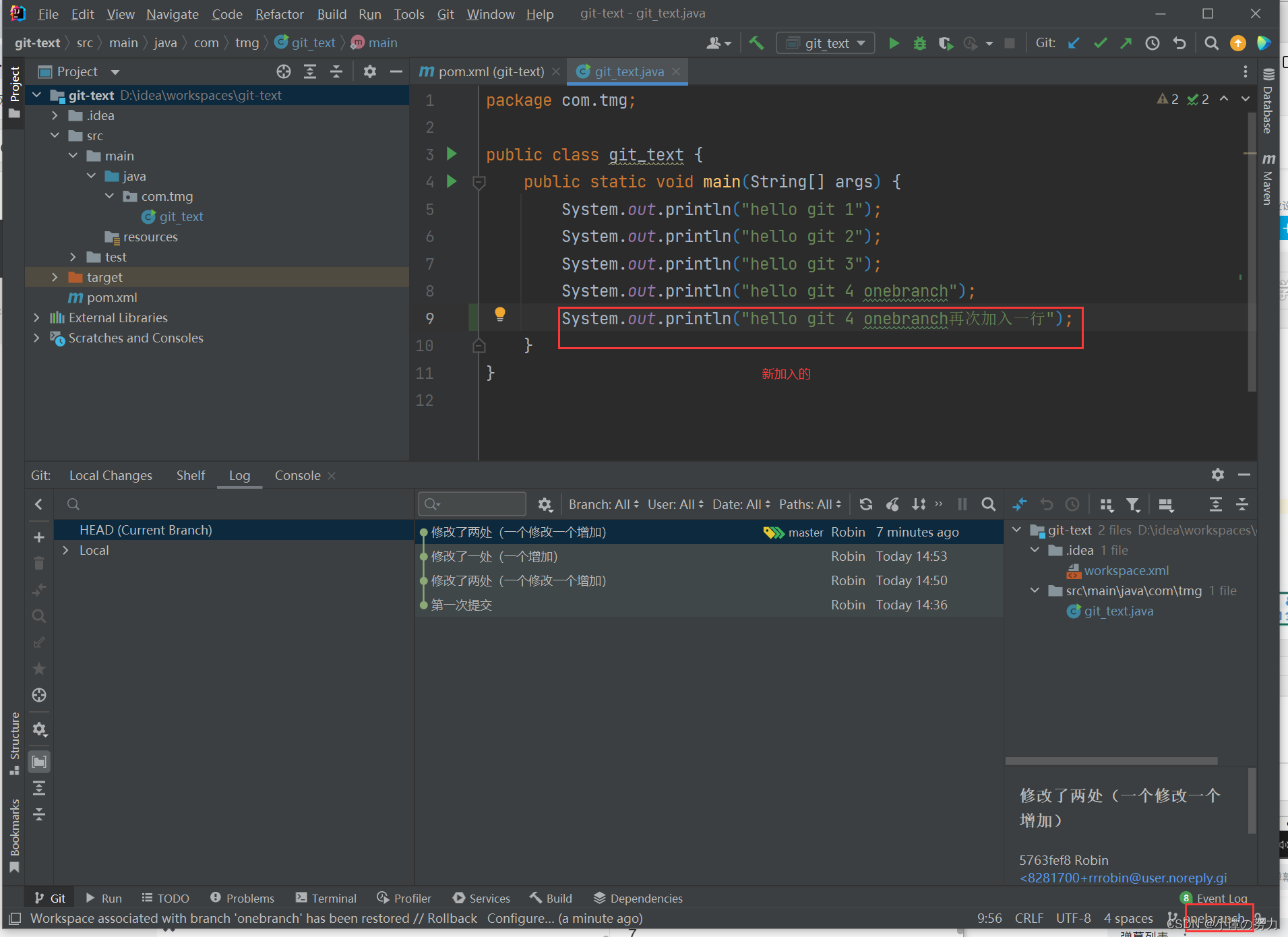The image size is (1288, 937).
Task: Open Search Everywhere magnifier in toolbar
Action: [x=1211, y=43]
